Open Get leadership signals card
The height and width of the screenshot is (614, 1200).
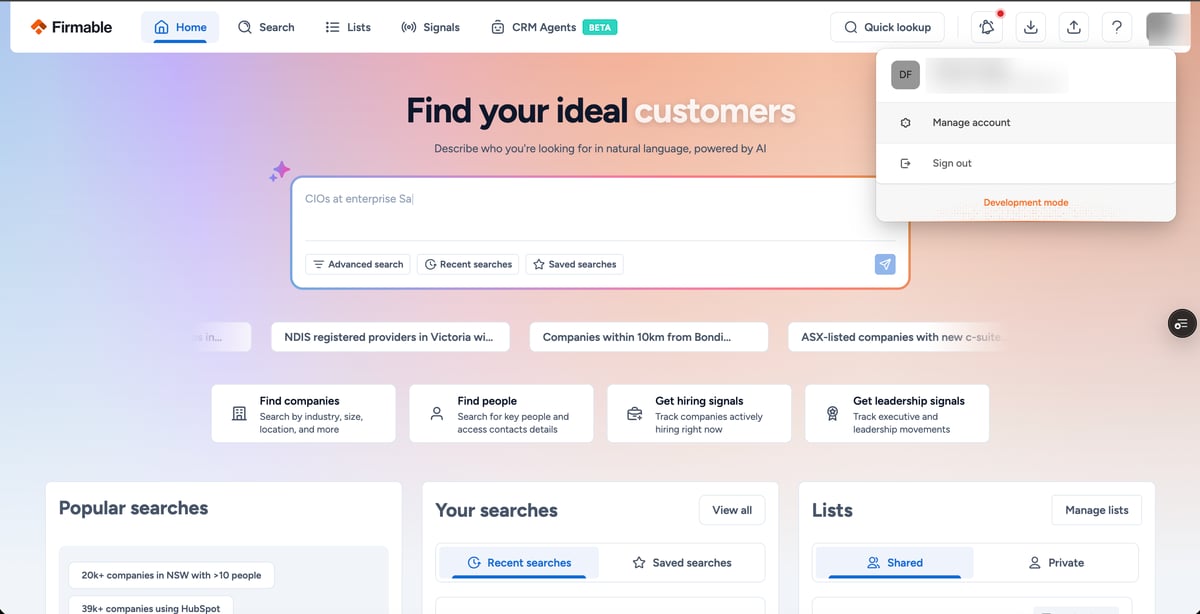(x=897, y=414)
